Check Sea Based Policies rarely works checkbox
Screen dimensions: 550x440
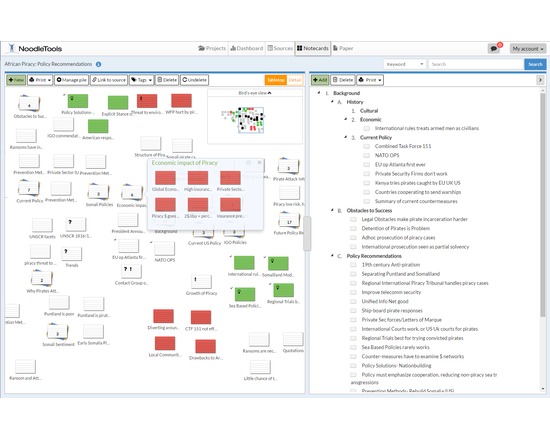[x=353, y=347]
